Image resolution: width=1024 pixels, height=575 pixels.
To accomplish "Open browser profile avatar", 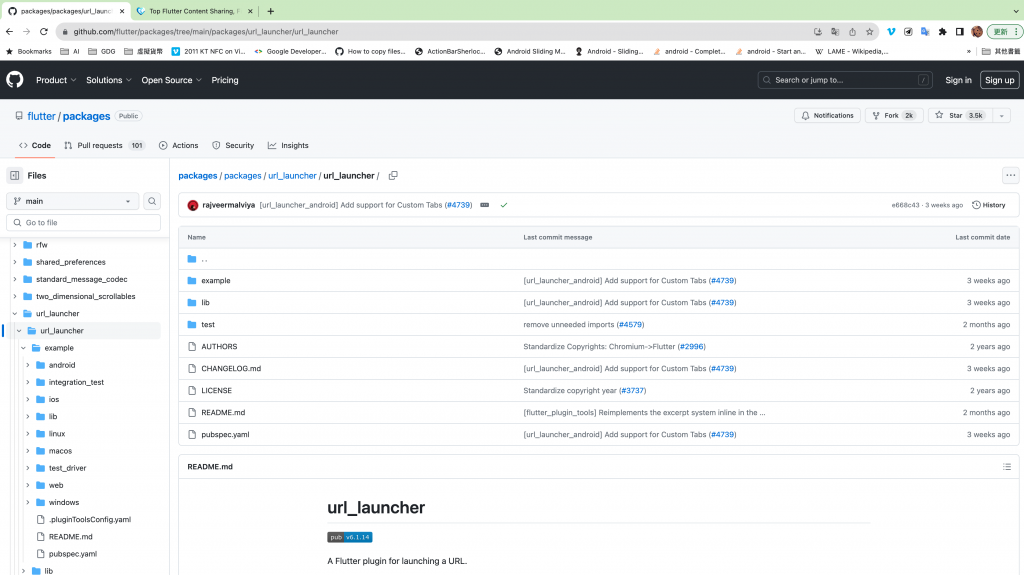I will (977, 31).
